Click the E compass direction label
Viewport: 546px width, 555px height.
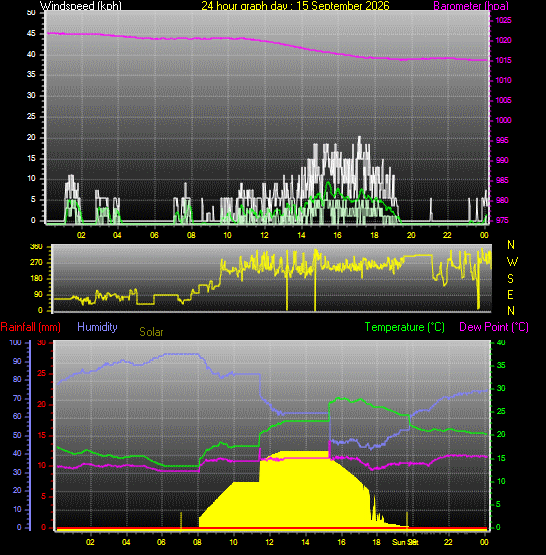(x=510, y=294)
